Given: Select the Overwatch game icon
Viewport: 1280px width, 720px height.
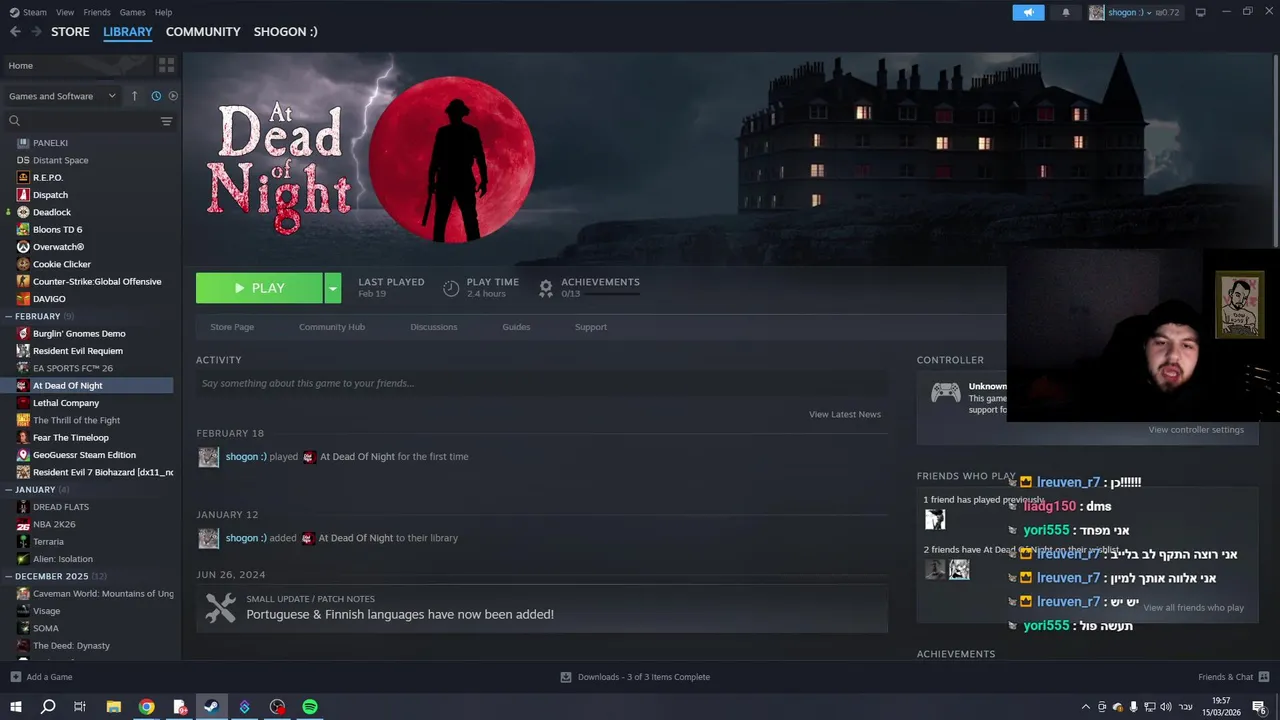Looking at the screenshot, I should 23,247.
